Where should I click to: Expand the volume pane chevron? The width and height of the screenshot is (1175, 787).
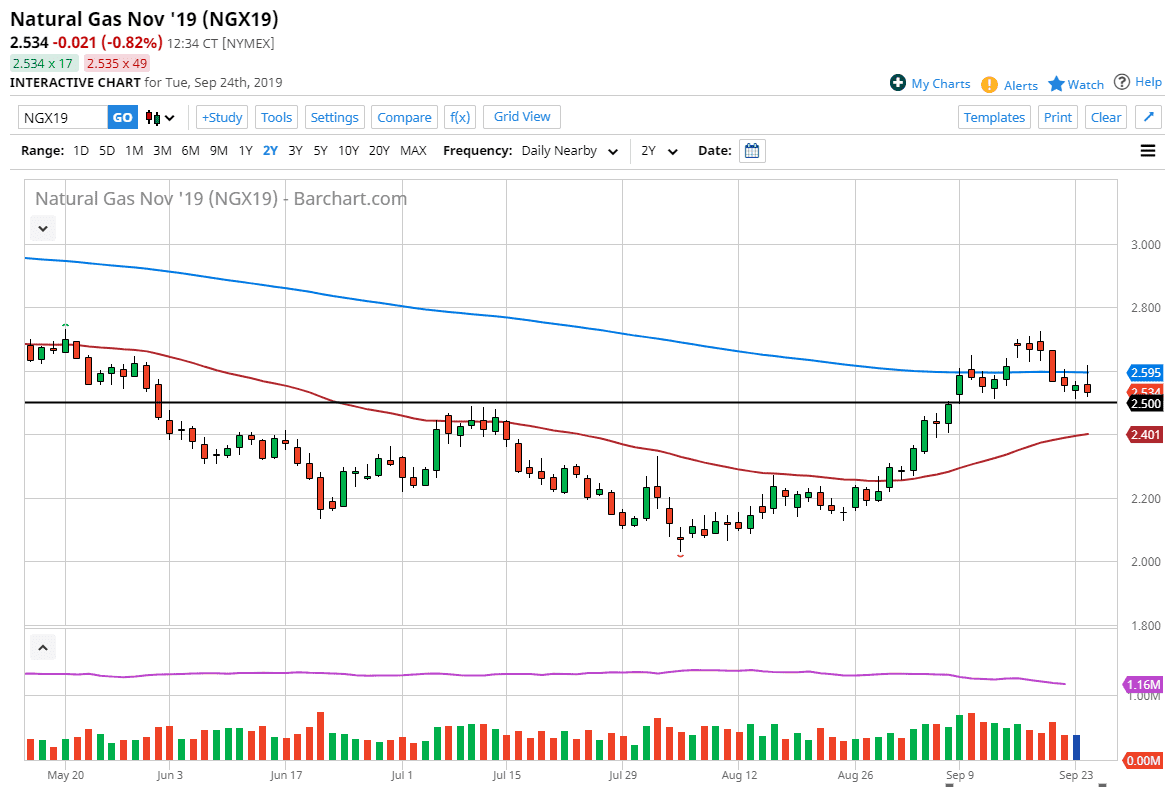(43, 647)
